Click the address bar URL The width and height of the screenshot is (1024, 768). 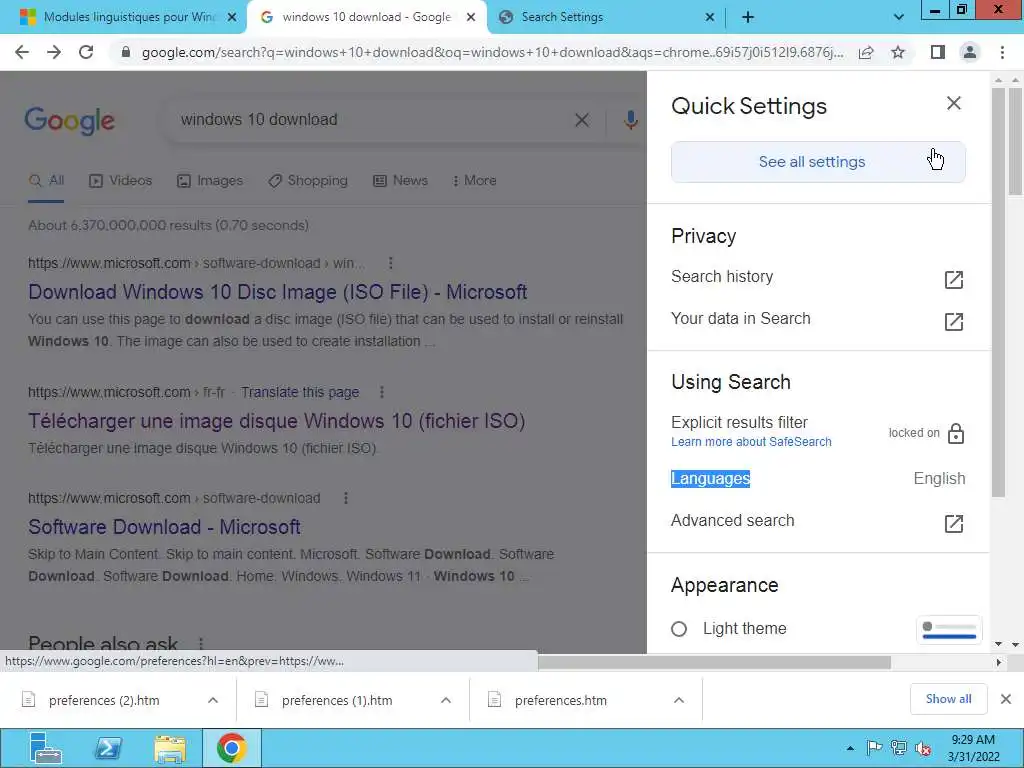tap(492, 52)
